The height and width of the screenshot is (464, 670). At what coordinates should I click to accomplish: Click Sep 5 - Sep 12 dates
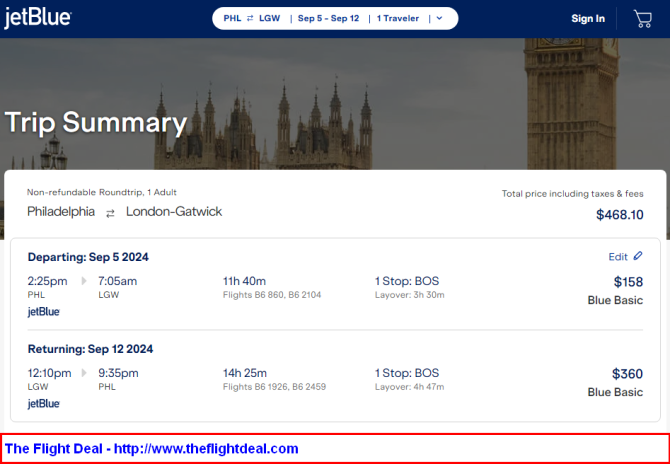pos(328,18)
